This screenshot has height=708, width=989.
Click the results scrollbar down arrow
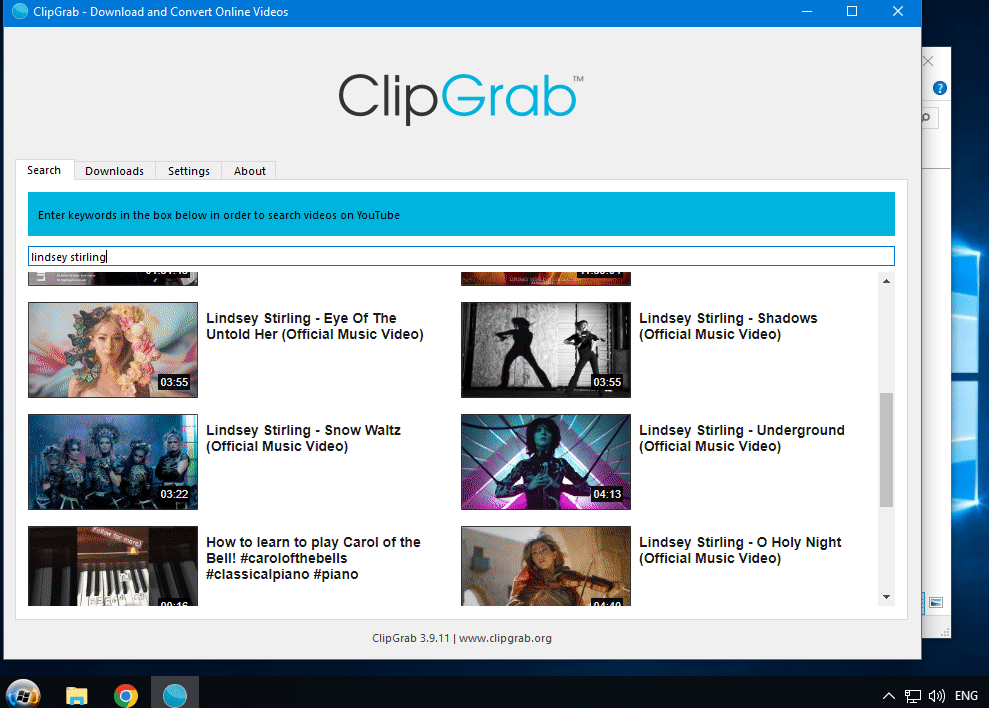point(886,597)
